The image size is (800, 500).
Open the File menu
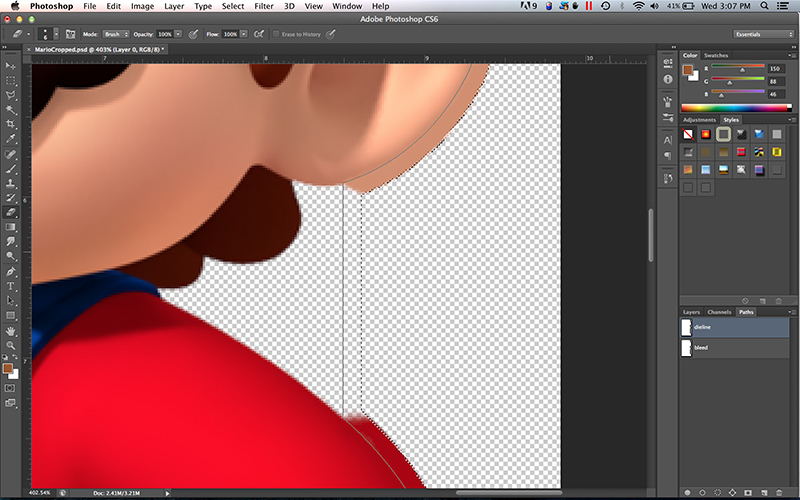[x=90, y=6]
